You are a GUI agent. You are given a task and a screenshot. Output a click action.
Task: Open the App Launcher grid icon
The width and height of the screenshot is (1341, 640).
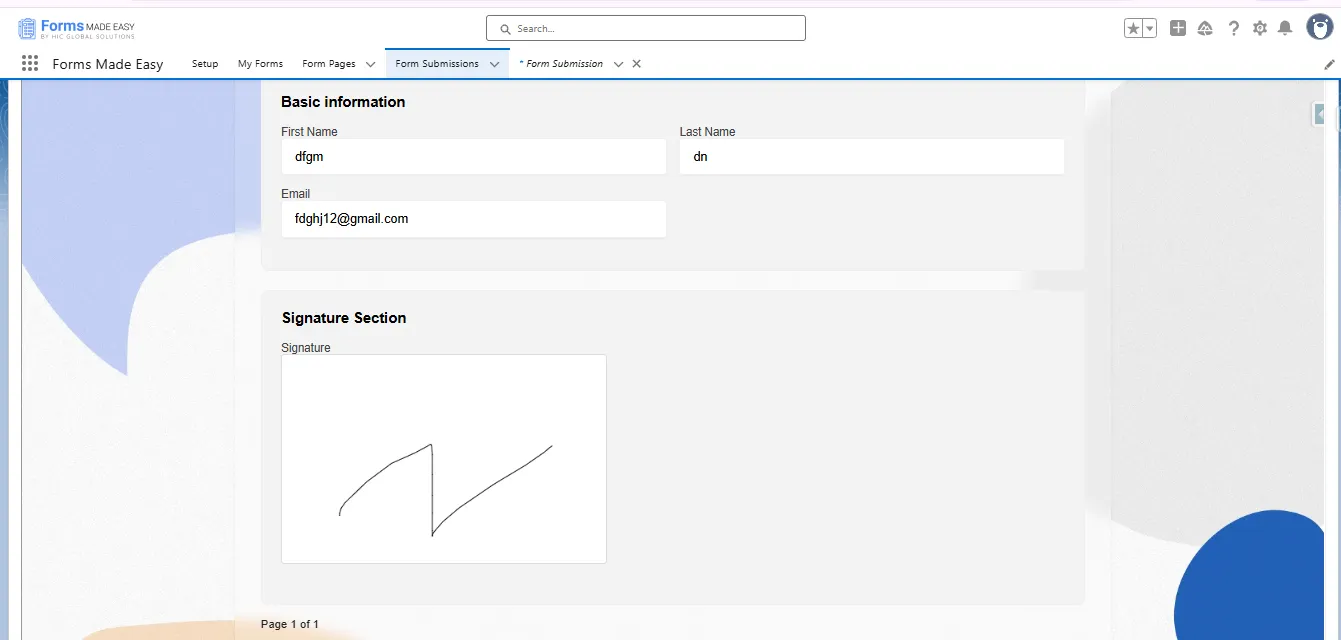point(30,64)
